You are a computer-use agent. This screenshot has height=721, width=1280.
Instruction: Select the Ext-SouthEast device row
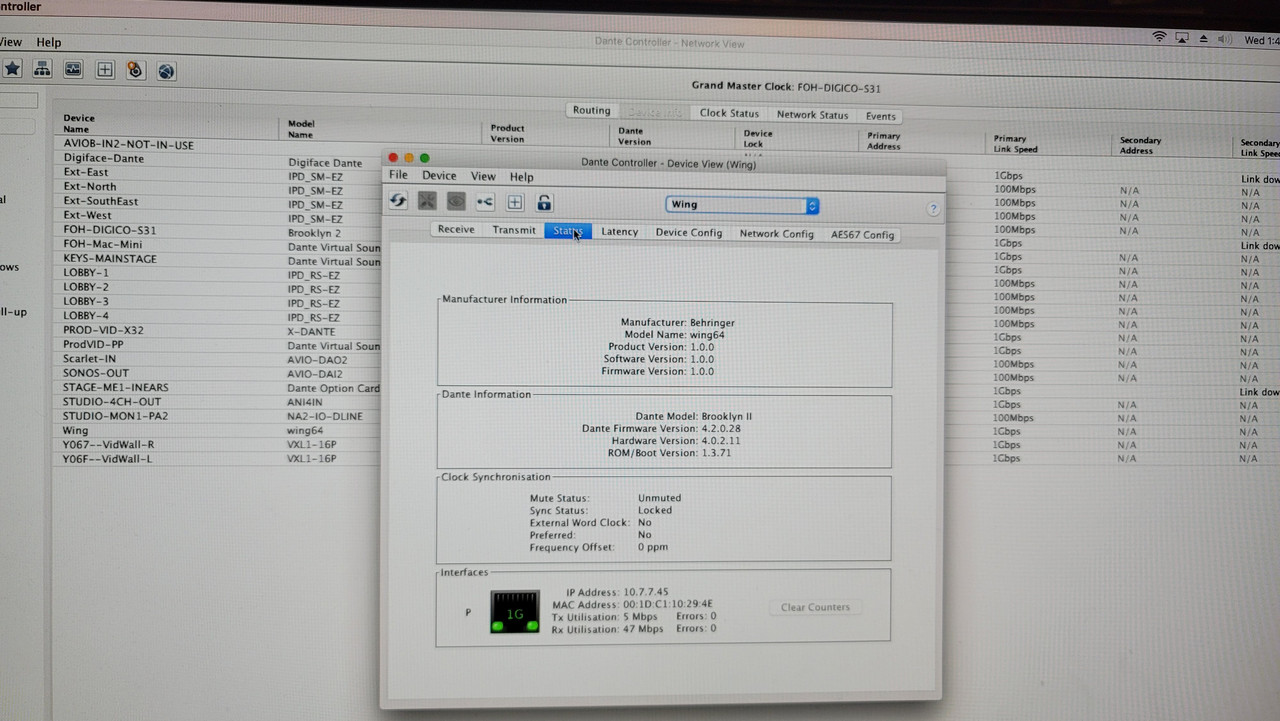click(x=101, y=201)
